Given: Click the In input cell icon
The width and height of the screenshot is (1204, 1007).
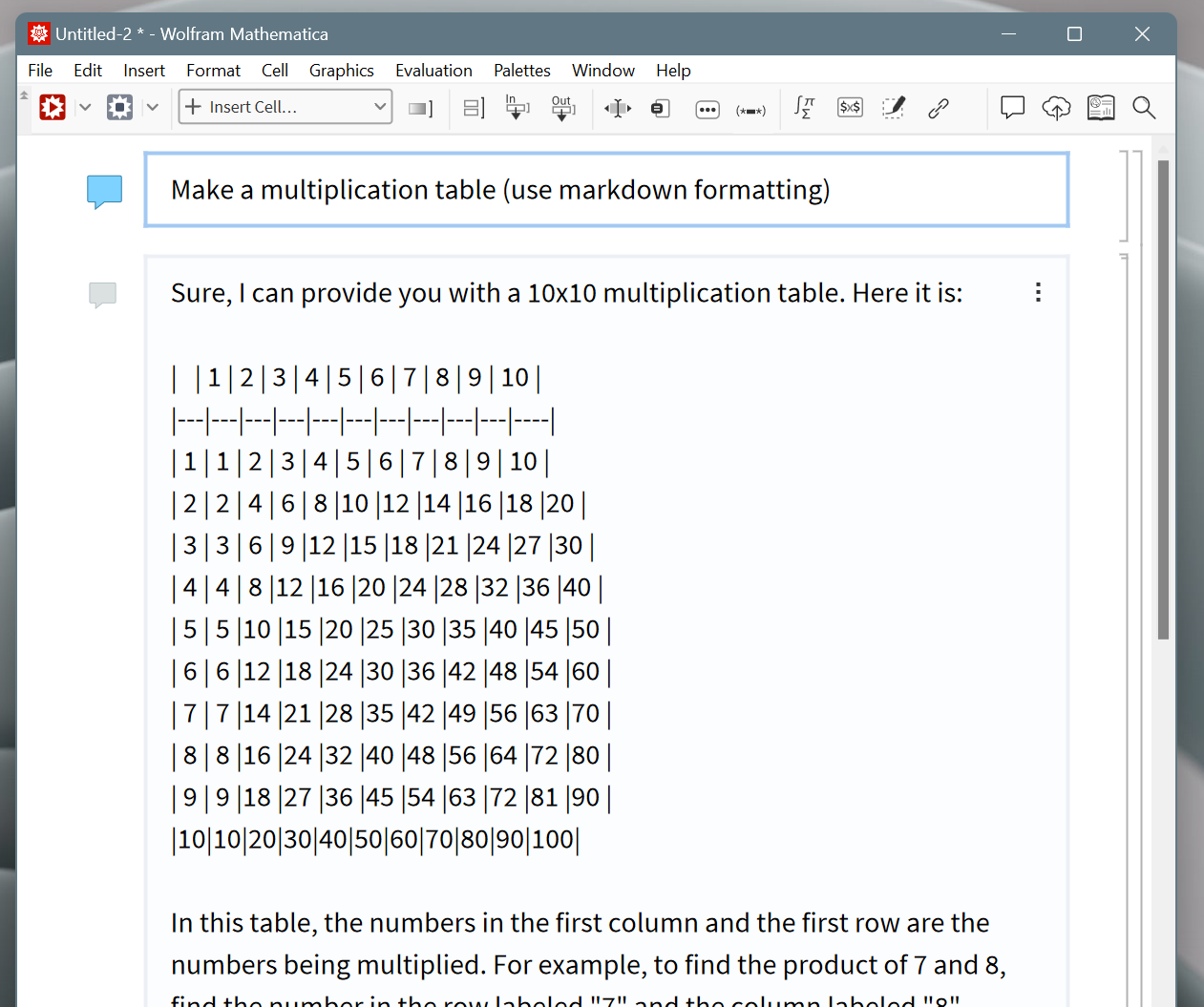Looking at the screenshot, I should click(x=518, y=107).
